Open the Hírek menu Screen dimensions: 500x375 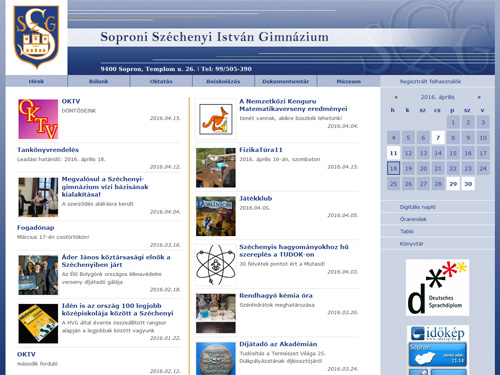pyautogui.click(x=36, y=81)
